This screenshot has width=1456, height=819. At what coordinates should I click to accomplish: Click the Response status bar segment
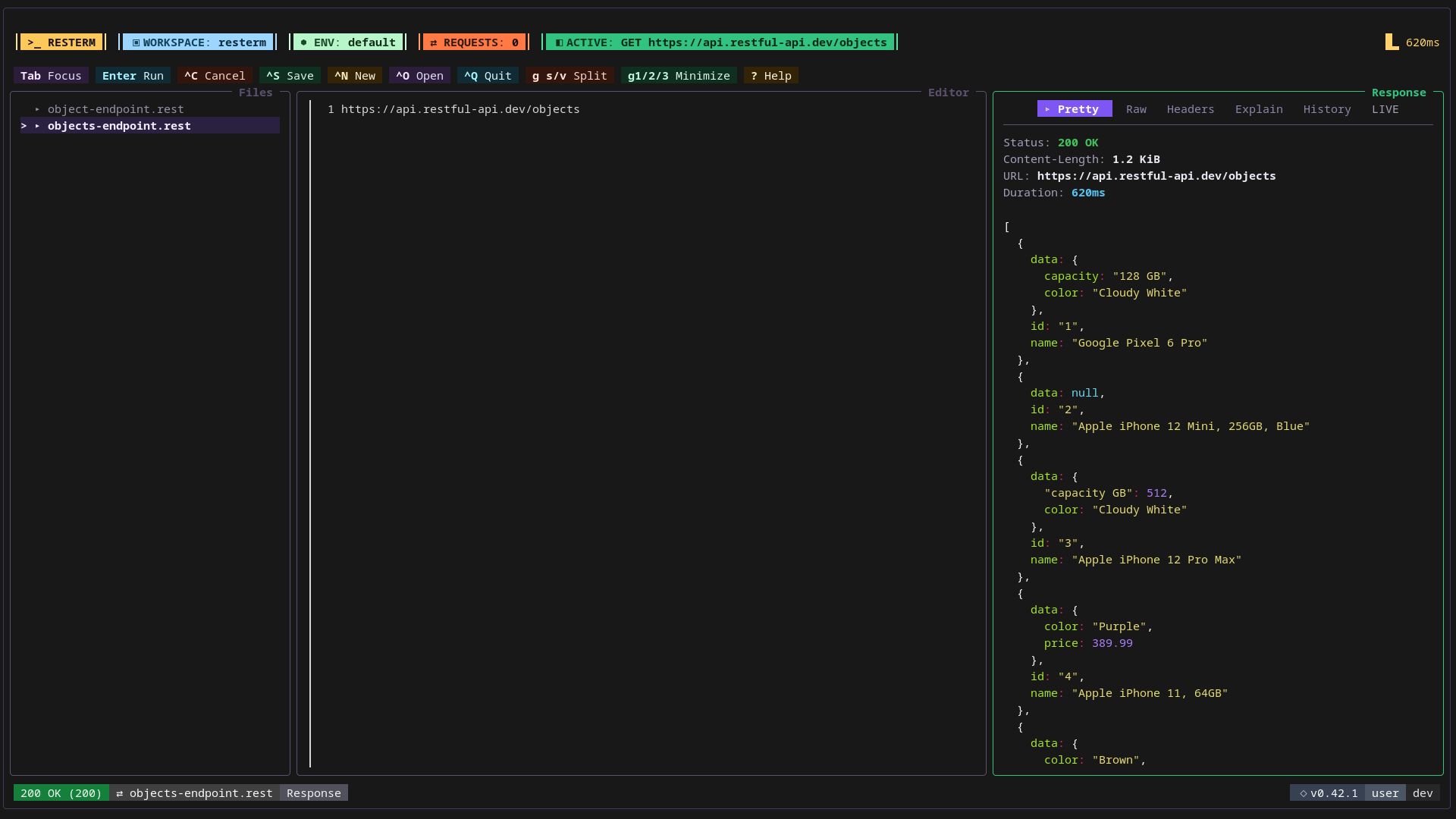(x=314, y=793)
